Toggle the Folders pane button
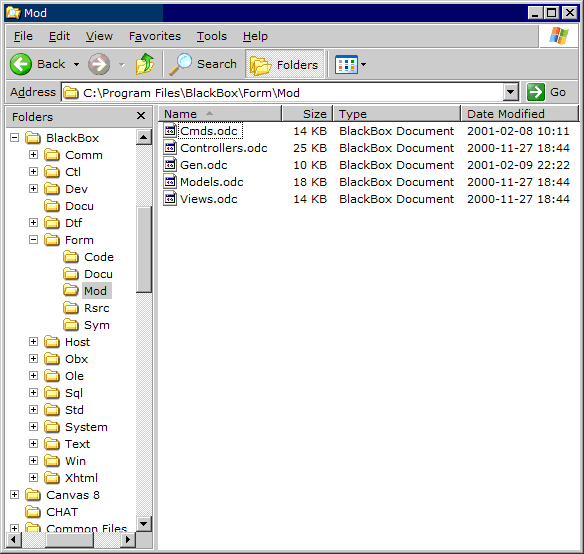The width and height of the screenshot is (584, 554). click(x=285, y=64)
